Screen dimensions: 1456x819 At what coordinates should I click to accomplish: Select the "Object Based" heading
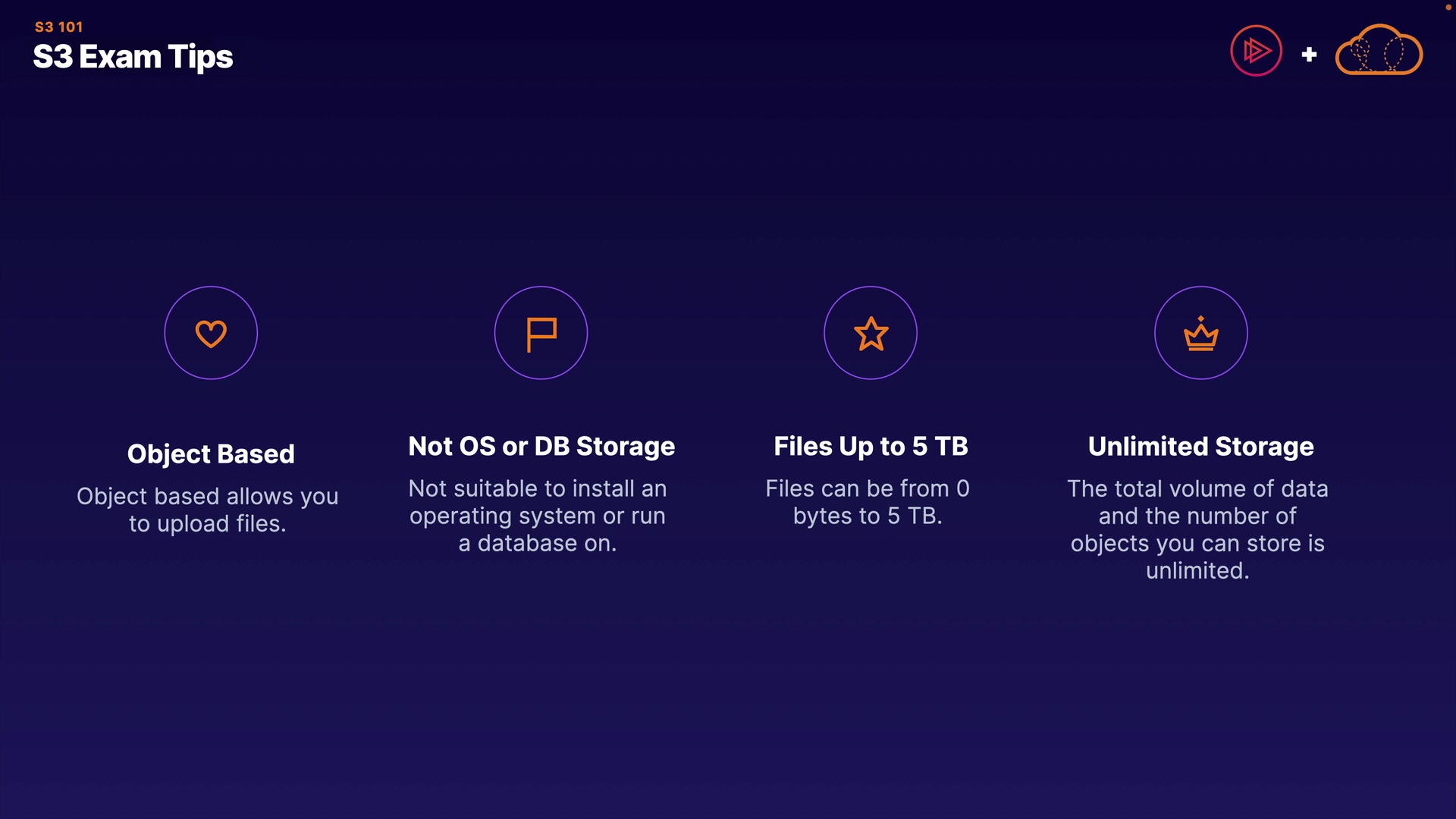pos(211,453)
